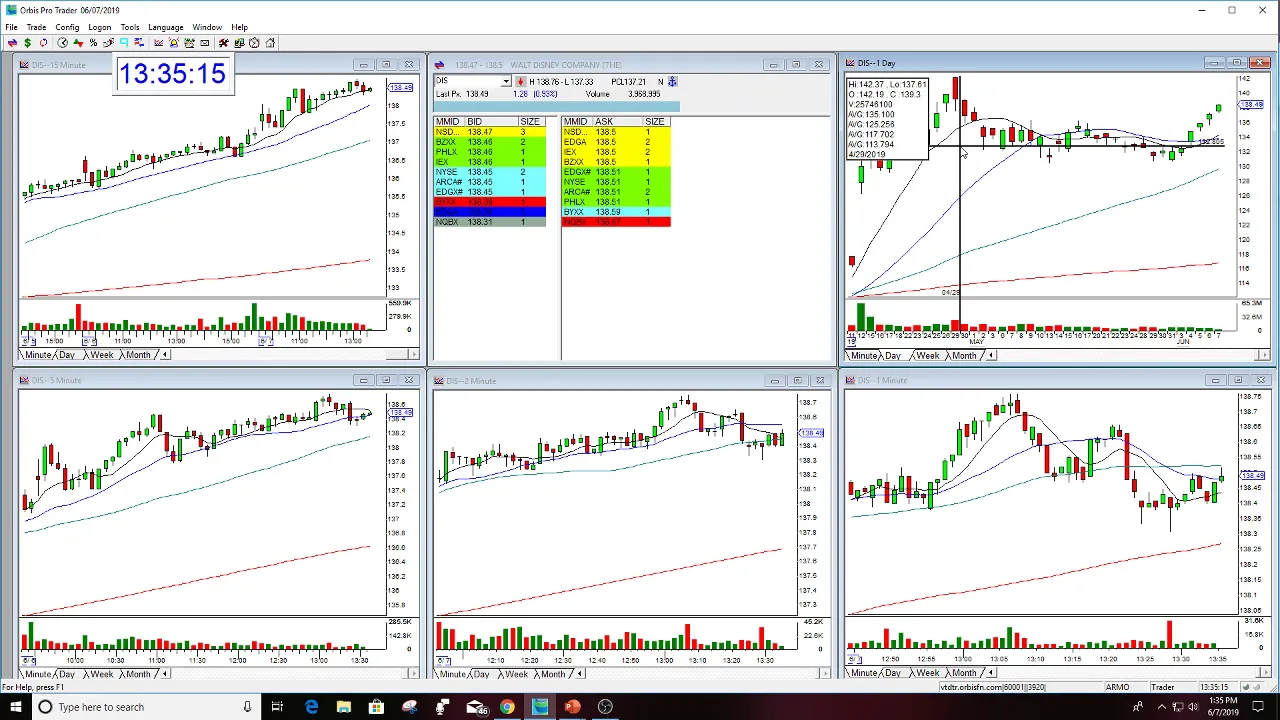Image resolution: width=1280 pixels, height=720 pixels.
Task: Click the blue speech bubble toolbar icon
Action: pos(124,43)
